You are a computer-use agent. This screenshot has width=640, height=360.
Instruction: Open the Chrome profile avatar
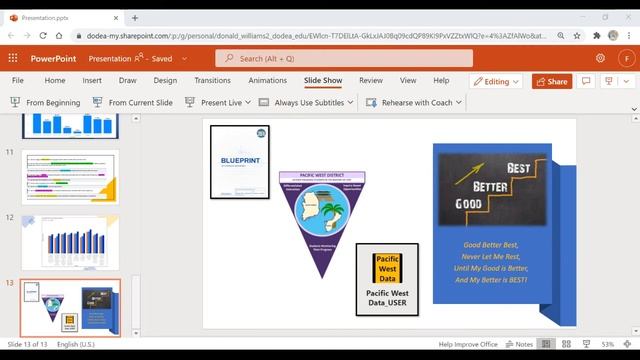click(x=613, y=36)
